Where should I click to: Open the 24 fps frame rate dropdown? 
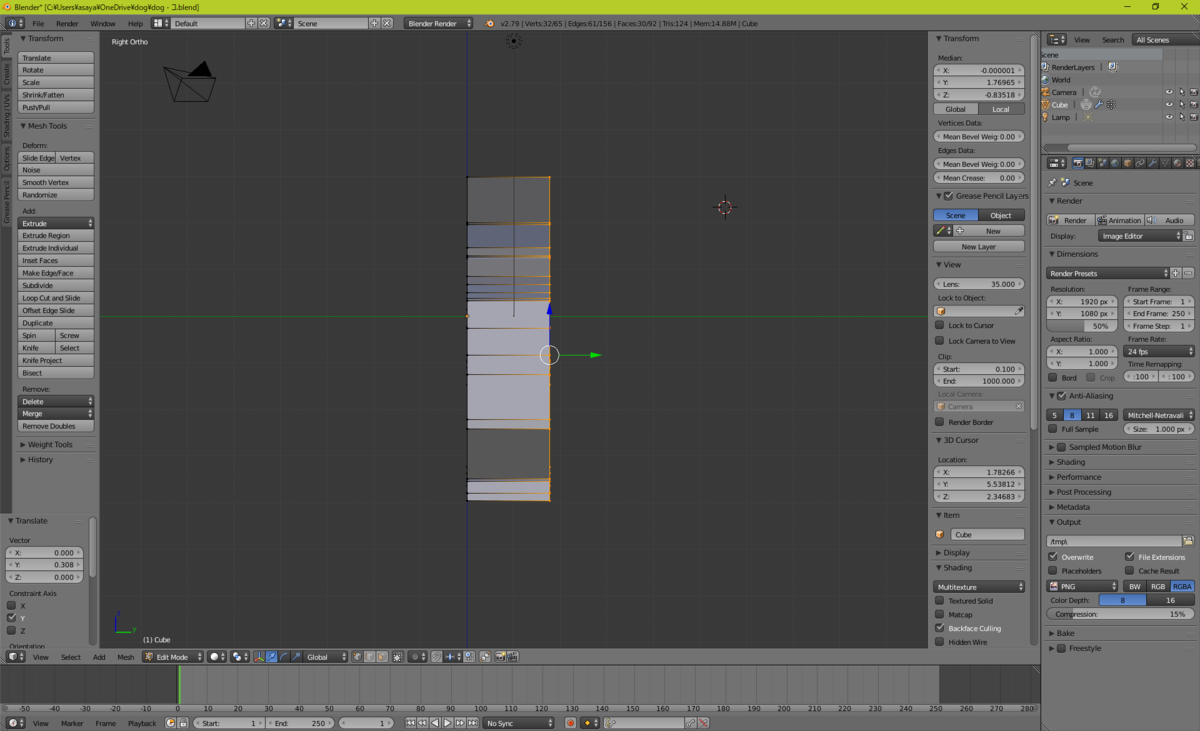1159,352
